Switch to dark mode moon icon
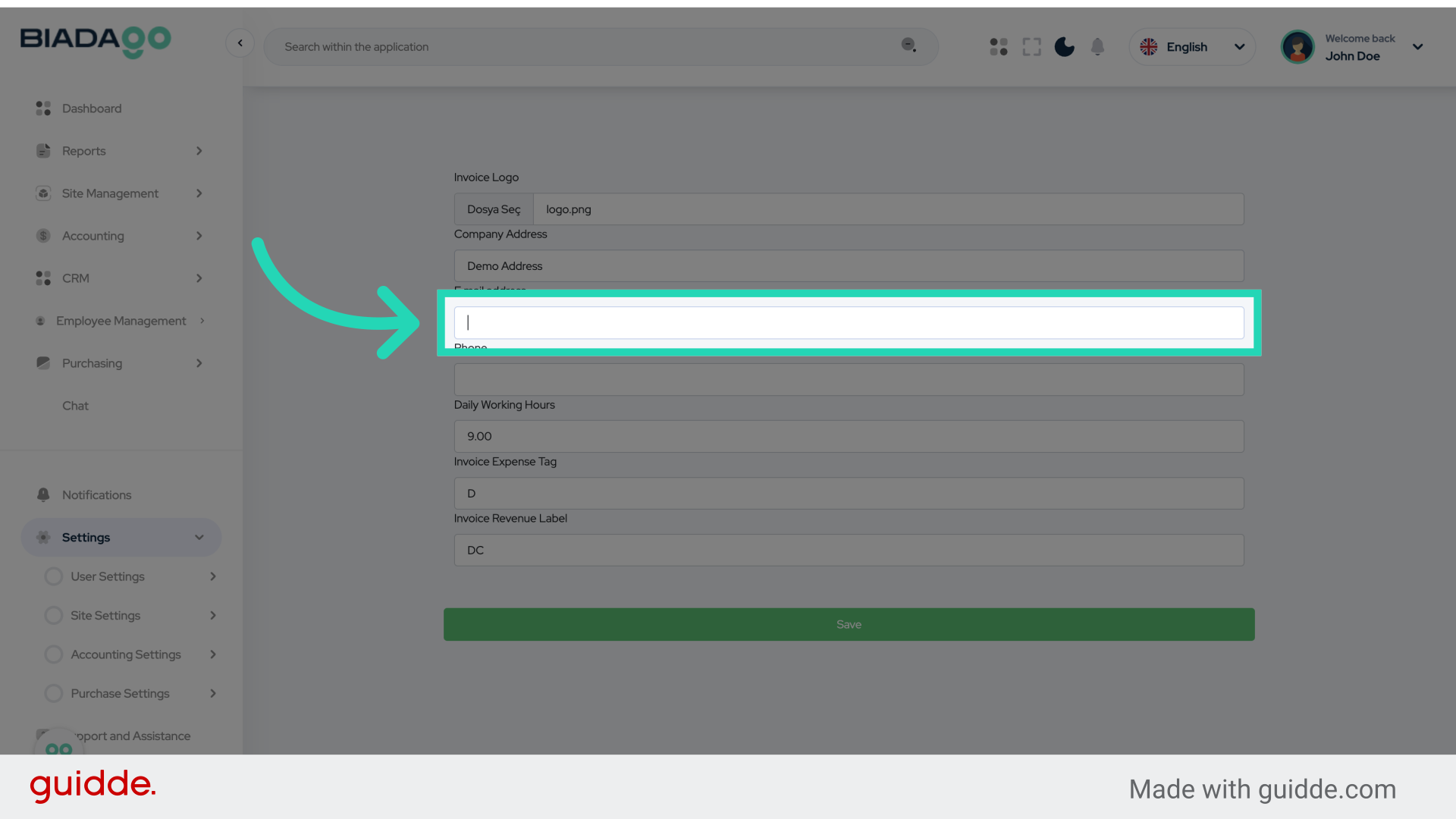This screenshot has height=819, width=1456. (x=1065, y=47)
